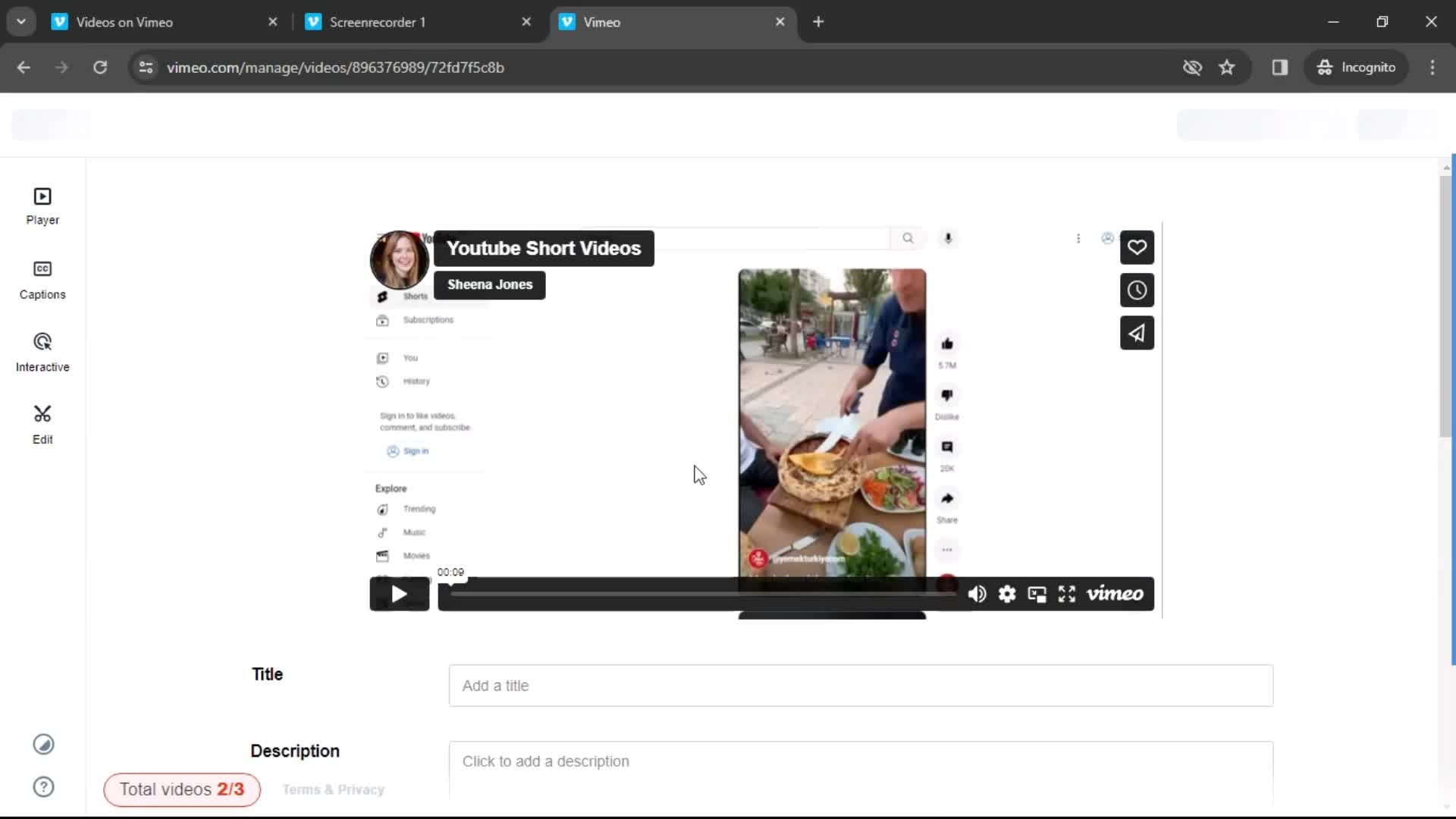Reload the current page
1456x819 pixels.
(x=100, y=67)
